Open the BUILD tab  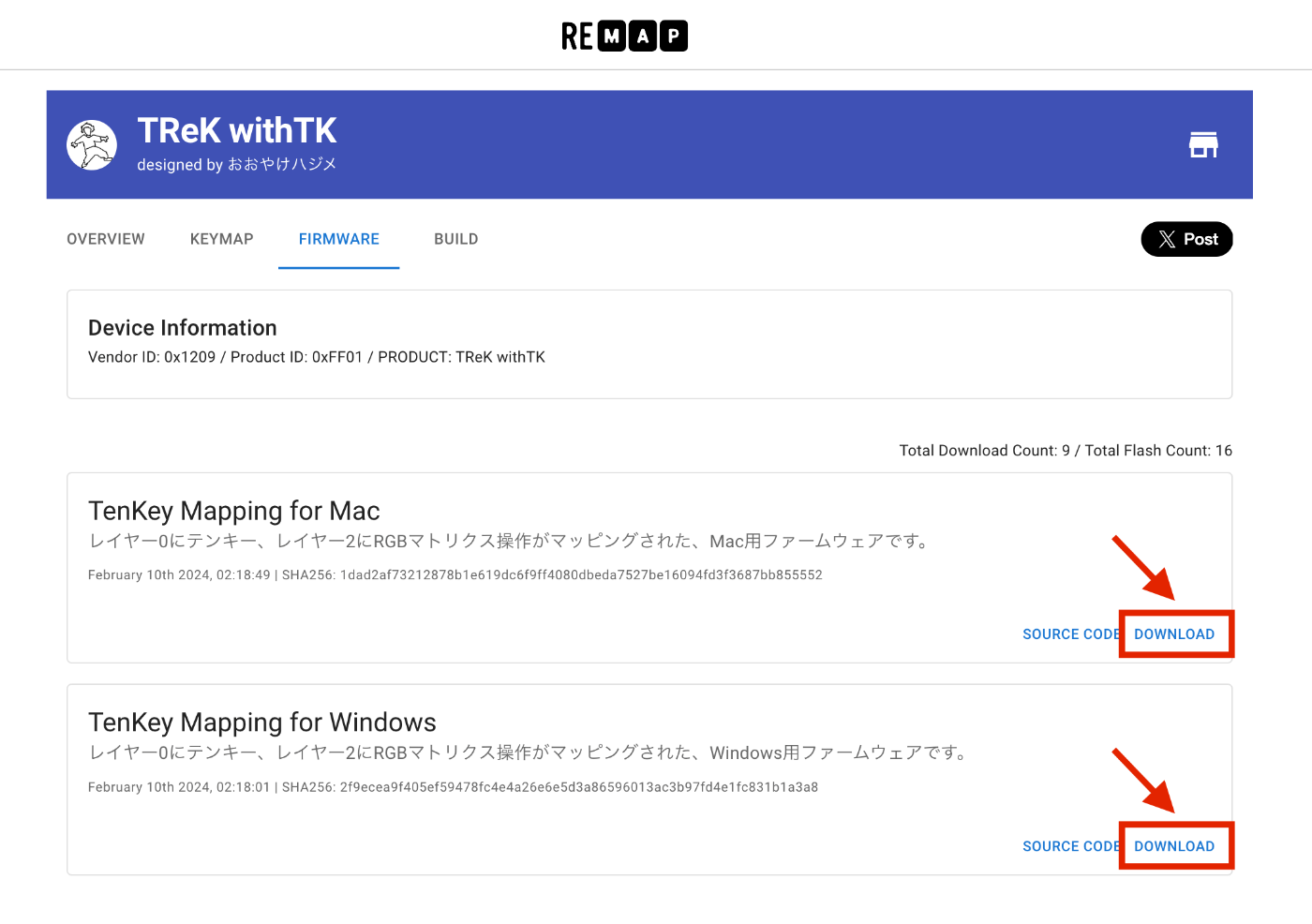point(455,239)
